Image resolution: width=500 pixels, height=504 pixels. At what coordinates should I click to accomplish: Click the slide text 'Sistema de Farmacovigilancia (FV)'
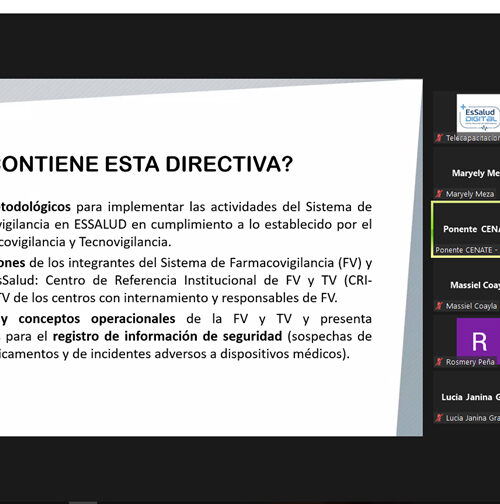(x=261, y=263)
